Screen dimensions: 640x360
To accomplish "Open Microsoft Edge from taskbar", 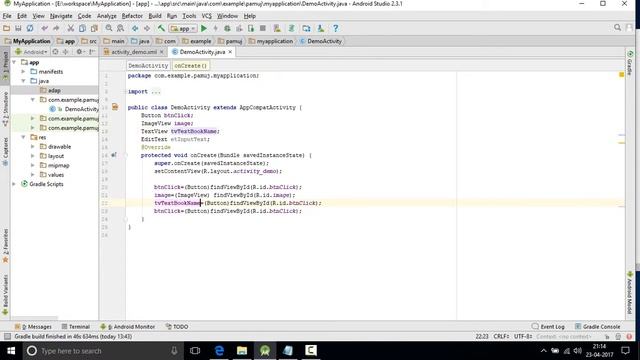I will [x=219, y=351].
